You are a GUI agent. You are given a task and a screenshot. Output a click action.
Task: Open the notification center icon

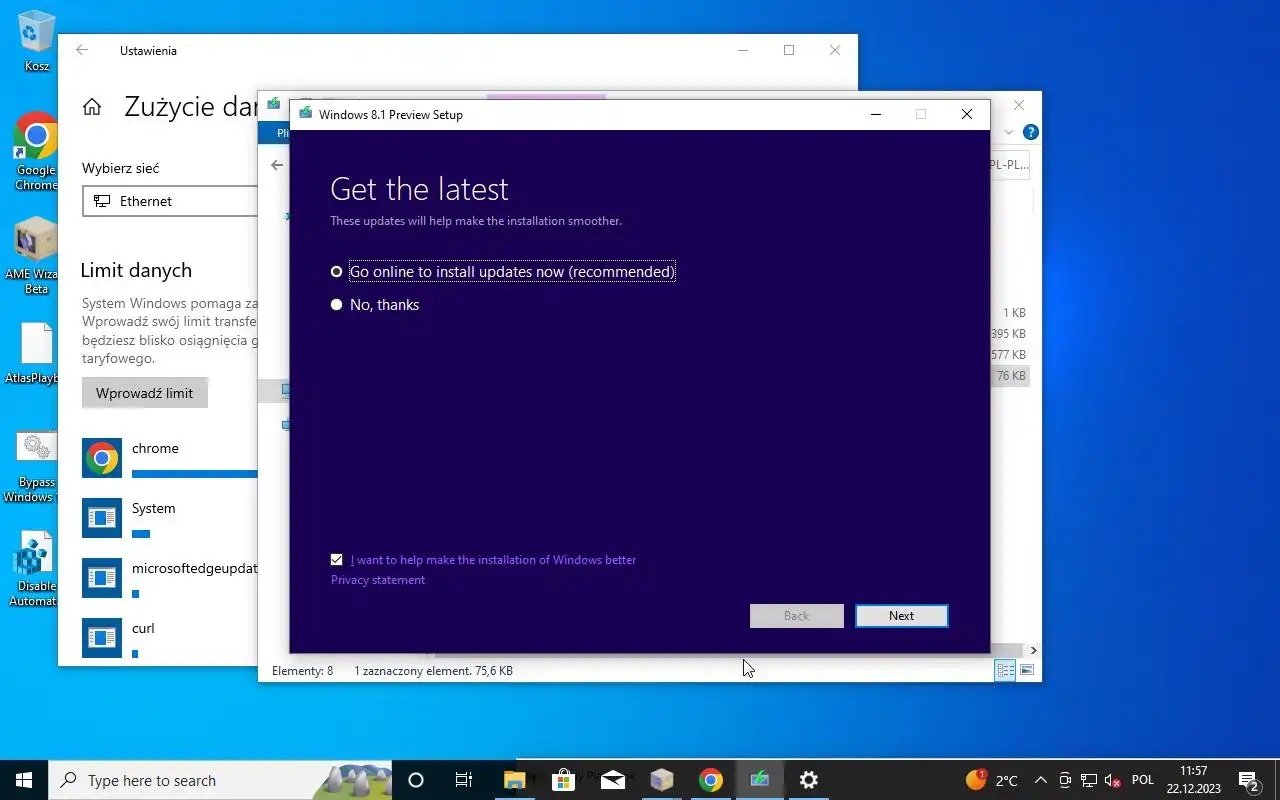[x=1248, y=780]
